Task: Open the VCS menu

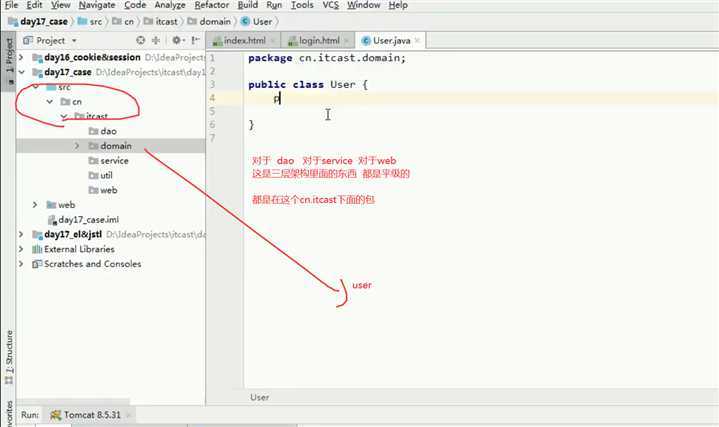Action: 330,5
